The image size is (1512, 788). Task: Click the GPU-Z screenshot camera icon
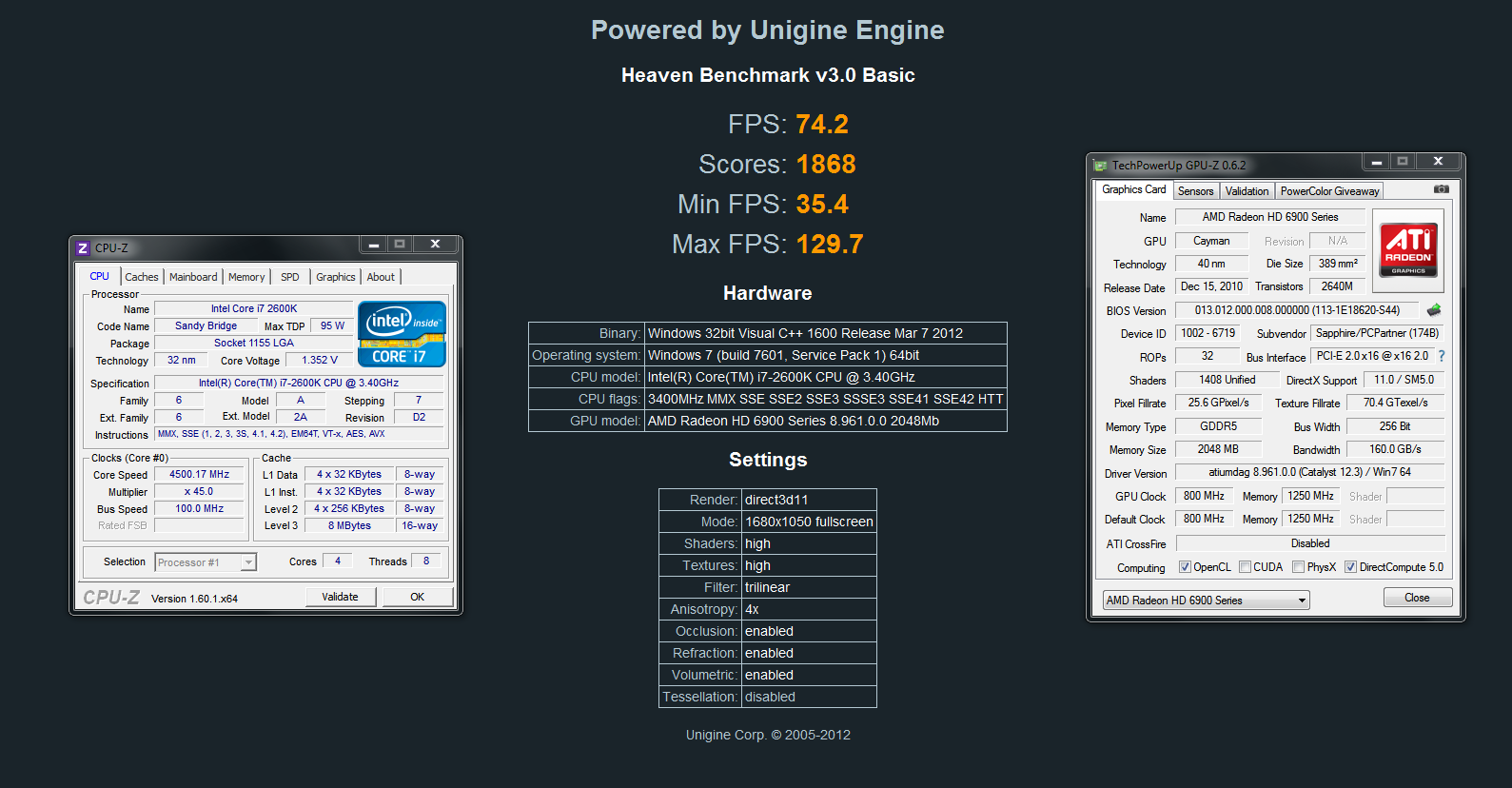[1441, 189]
